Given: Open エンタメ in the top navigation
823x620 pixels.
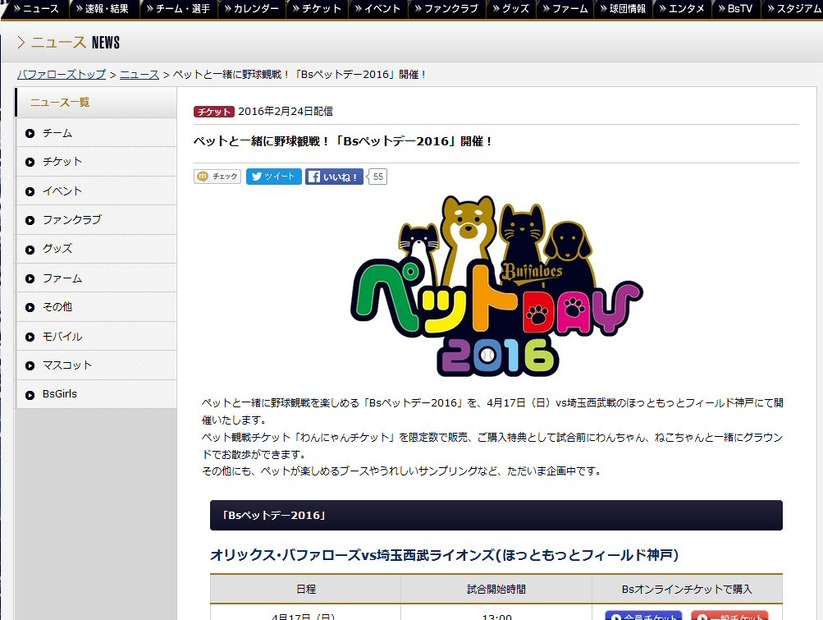Looking at the screenshot, I should coord(681,8).
